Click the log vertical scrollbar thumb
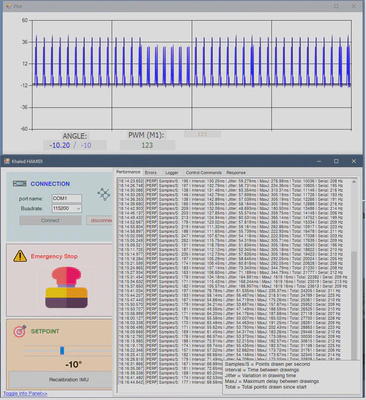 coord(354,305)
